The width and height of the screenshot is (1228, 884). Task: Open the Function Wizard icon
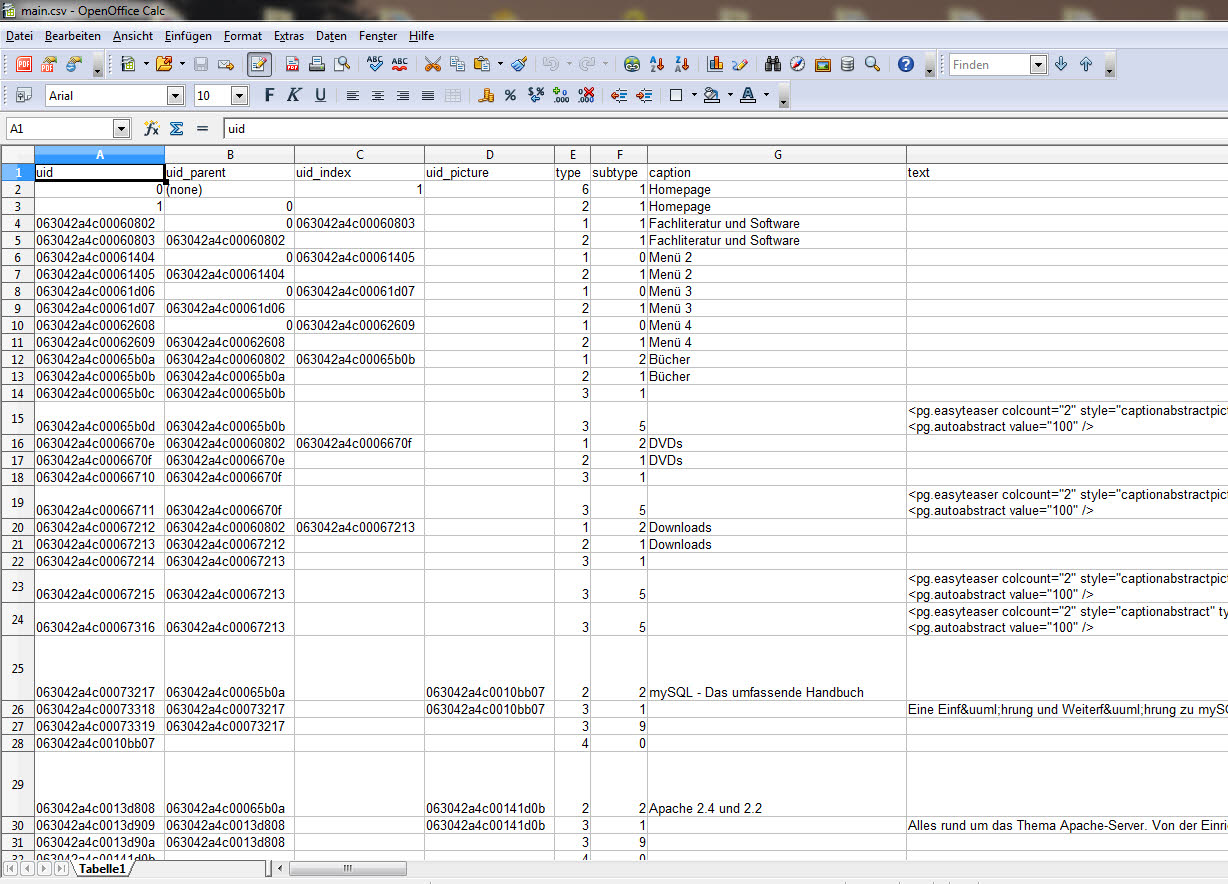pyautogui.click(x=152, y=129)
